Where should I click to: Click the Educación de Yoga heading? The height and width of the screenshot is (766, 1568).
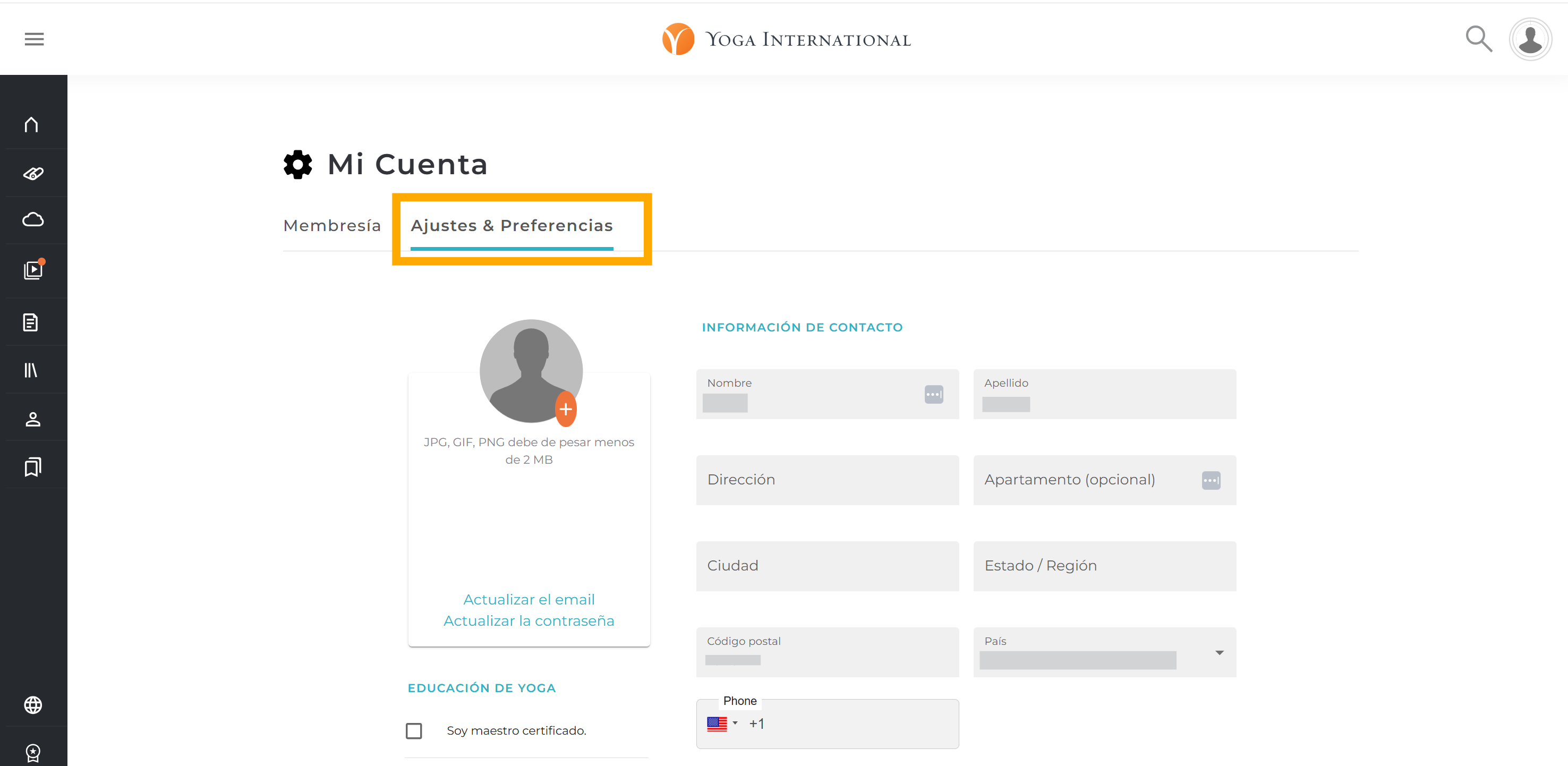(481, 688)
